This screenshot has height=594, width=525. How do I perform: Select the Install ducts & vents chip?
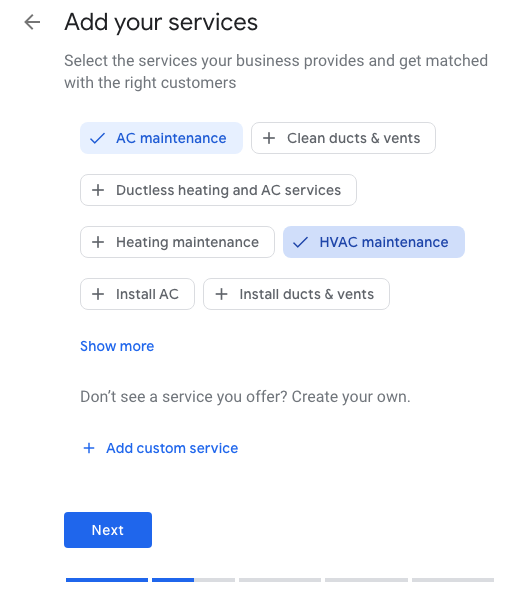click(x=296, y=294)
